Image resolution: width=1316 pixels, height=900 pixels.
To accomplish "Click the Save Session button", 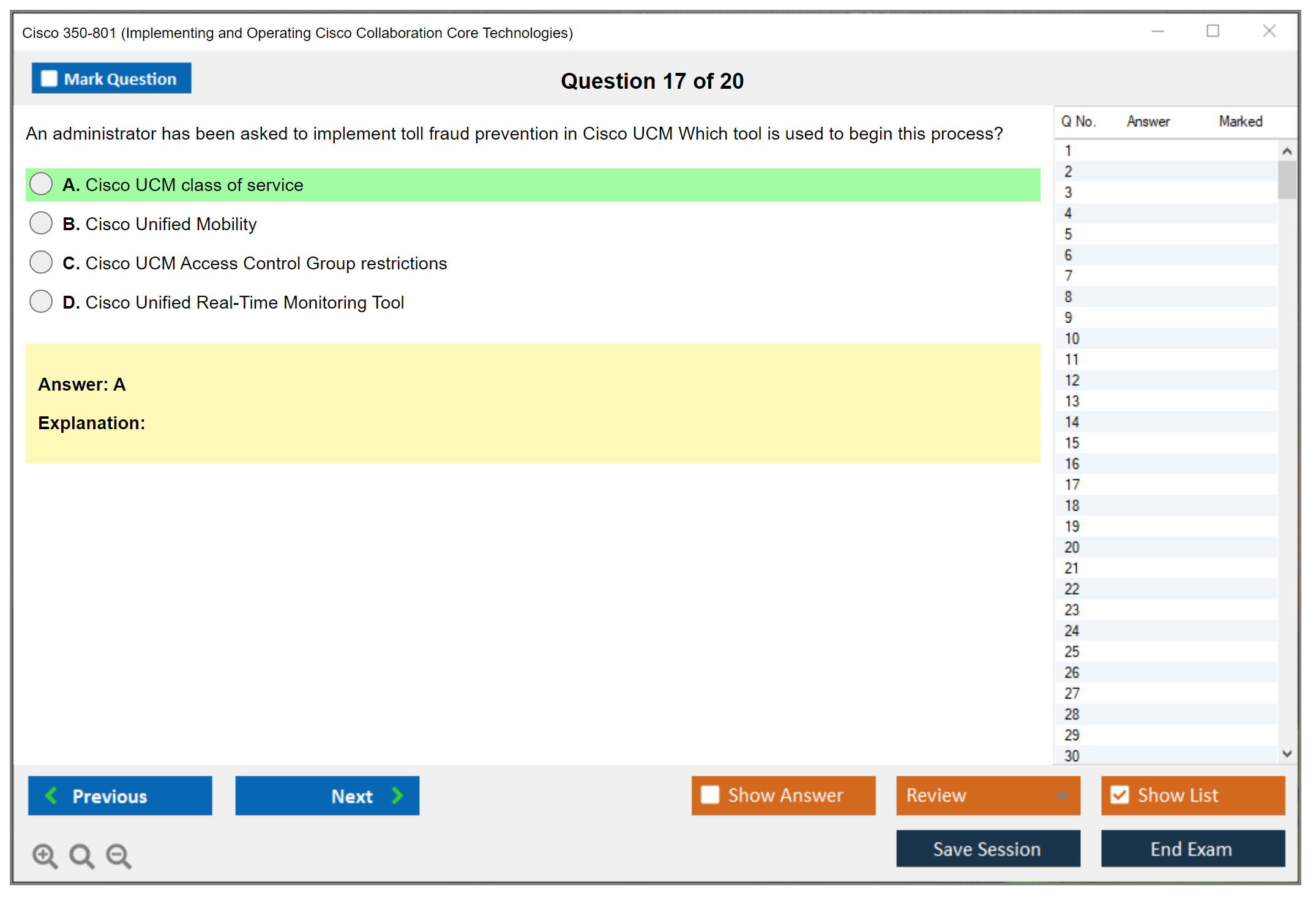I will 987,849.
